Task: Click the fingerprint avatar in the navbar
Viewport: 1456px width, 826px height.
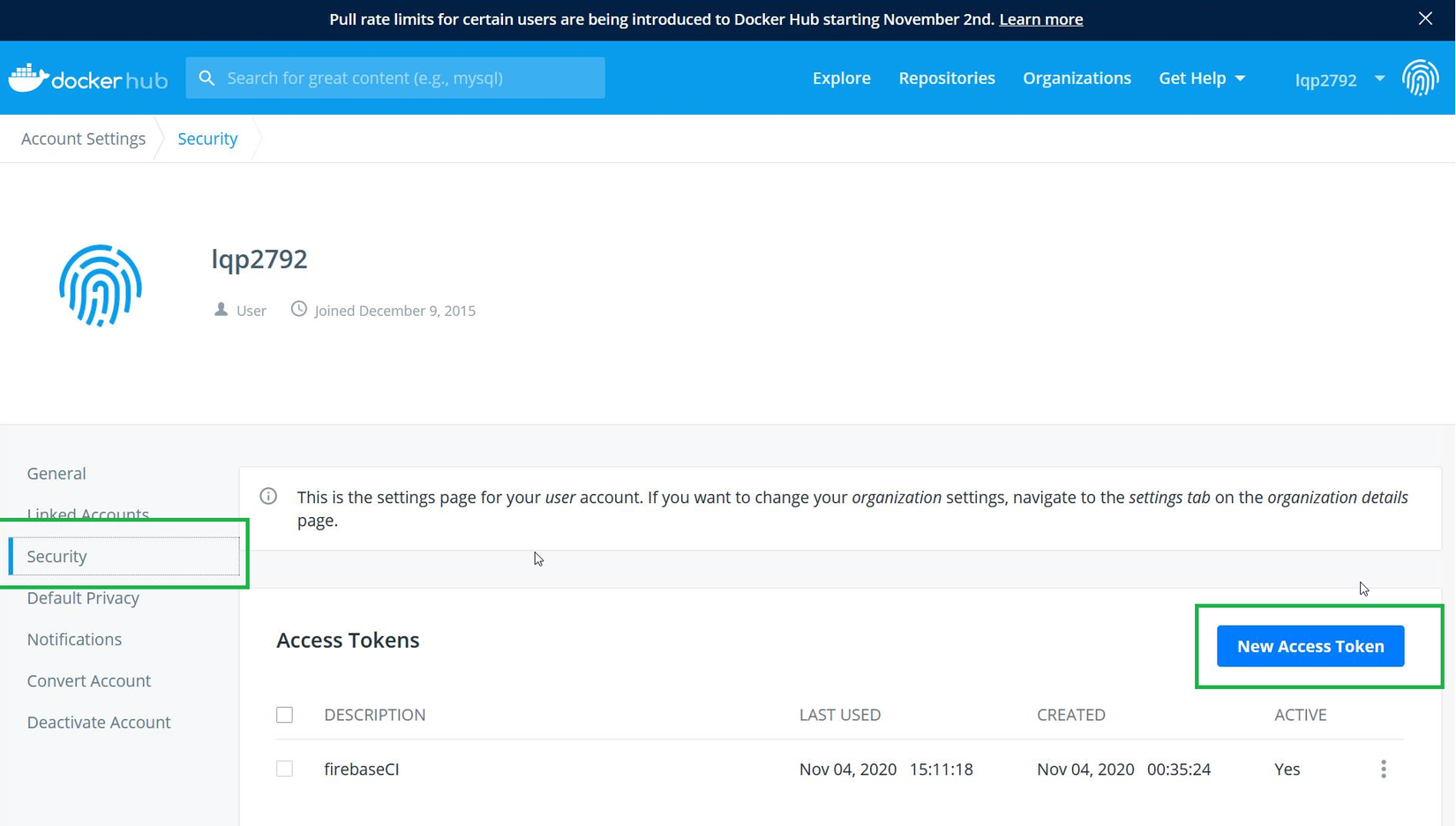Action: pos(1420,79)
